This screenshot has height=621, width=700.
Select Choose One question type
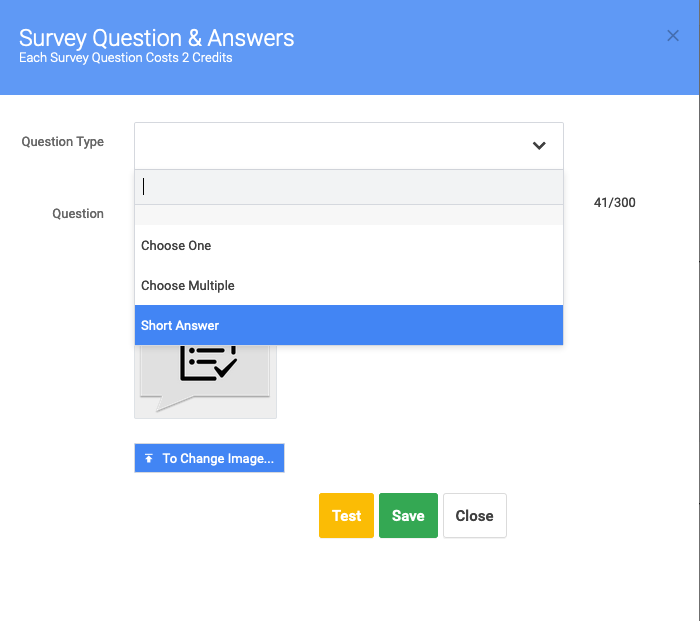coord(349,246)
